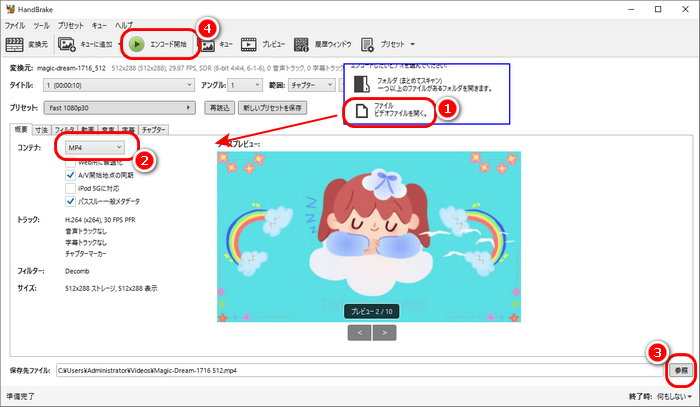Screen dimensions: 700x407
Task: Click the 準備完了 status text
Action: [x=20, y=396]
